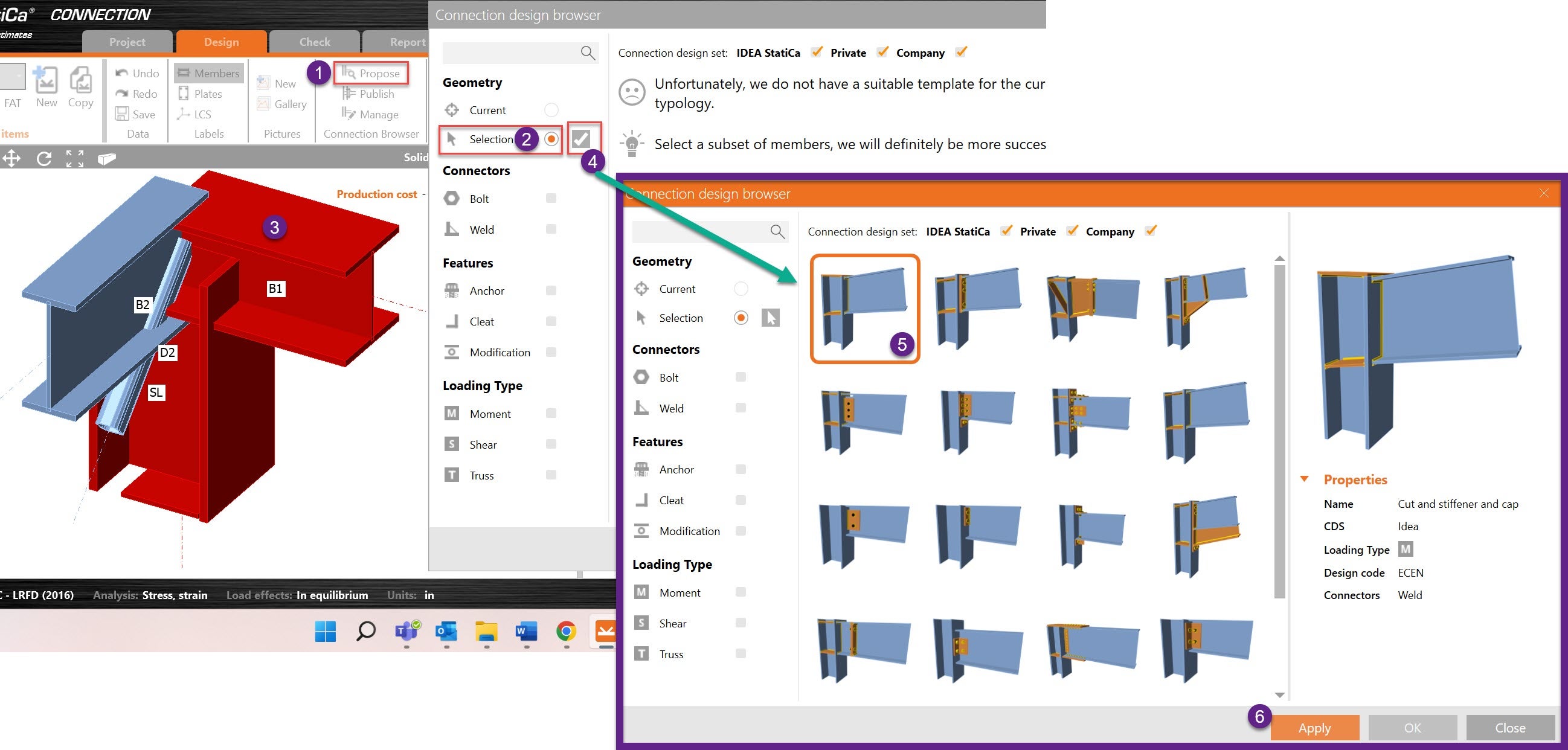The height and width of the screenshot is (750, 1568).
Task: Select the Current geometry radio button
Action: tap(741, 289)
